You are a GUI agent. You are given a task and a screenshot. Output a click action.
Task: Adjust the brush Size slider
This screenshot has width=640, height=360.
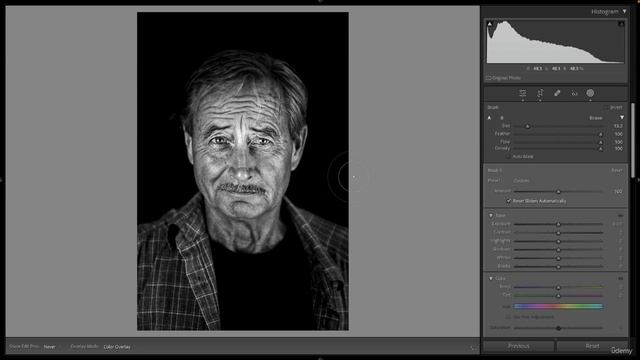tap(527, 126)
